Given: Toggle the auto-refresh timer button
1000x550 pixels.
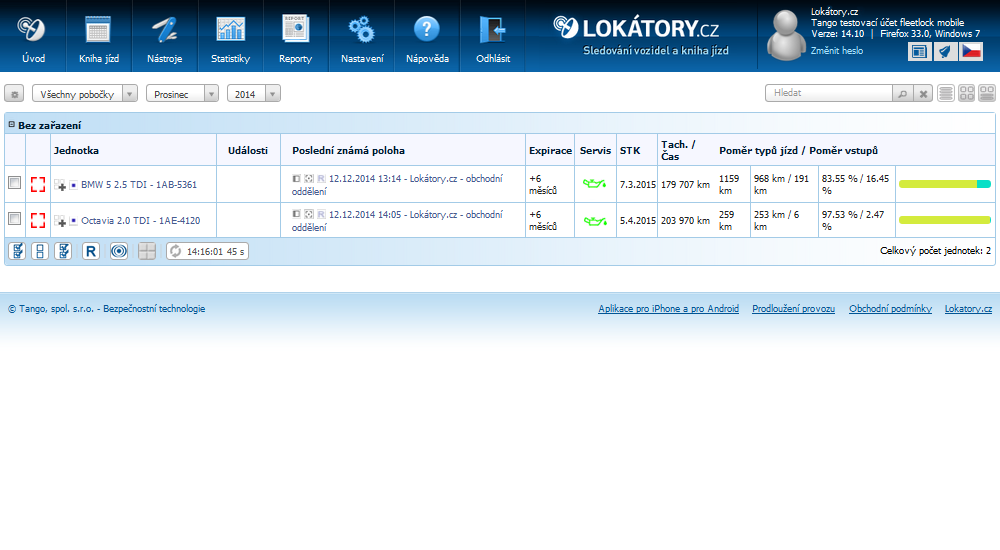Looking at the screenshot, I should pyautogui.click(x=207, y=251).
